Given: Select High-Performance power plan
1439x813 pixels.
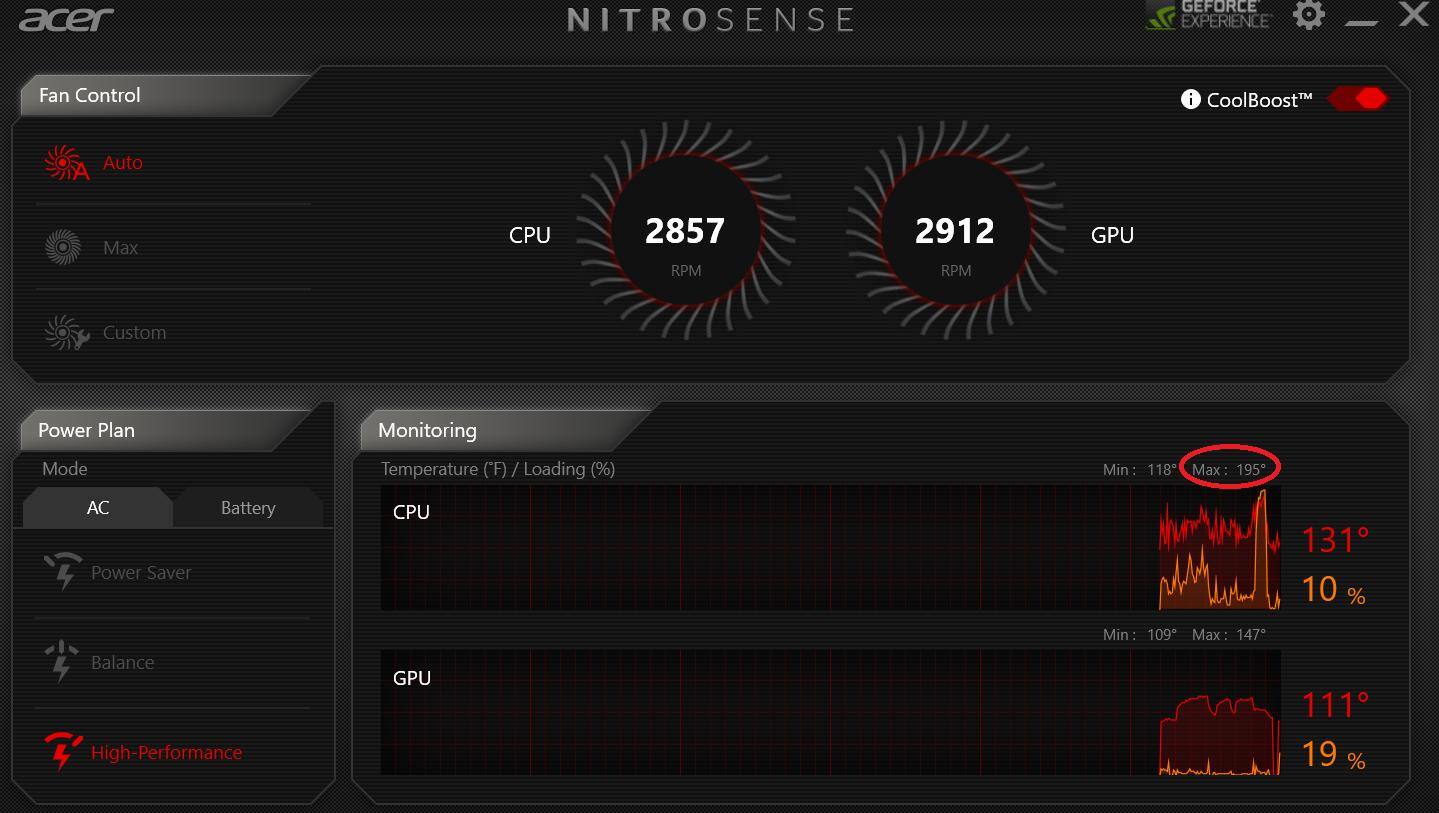Looking at the screenshot, I should (167, 751).
